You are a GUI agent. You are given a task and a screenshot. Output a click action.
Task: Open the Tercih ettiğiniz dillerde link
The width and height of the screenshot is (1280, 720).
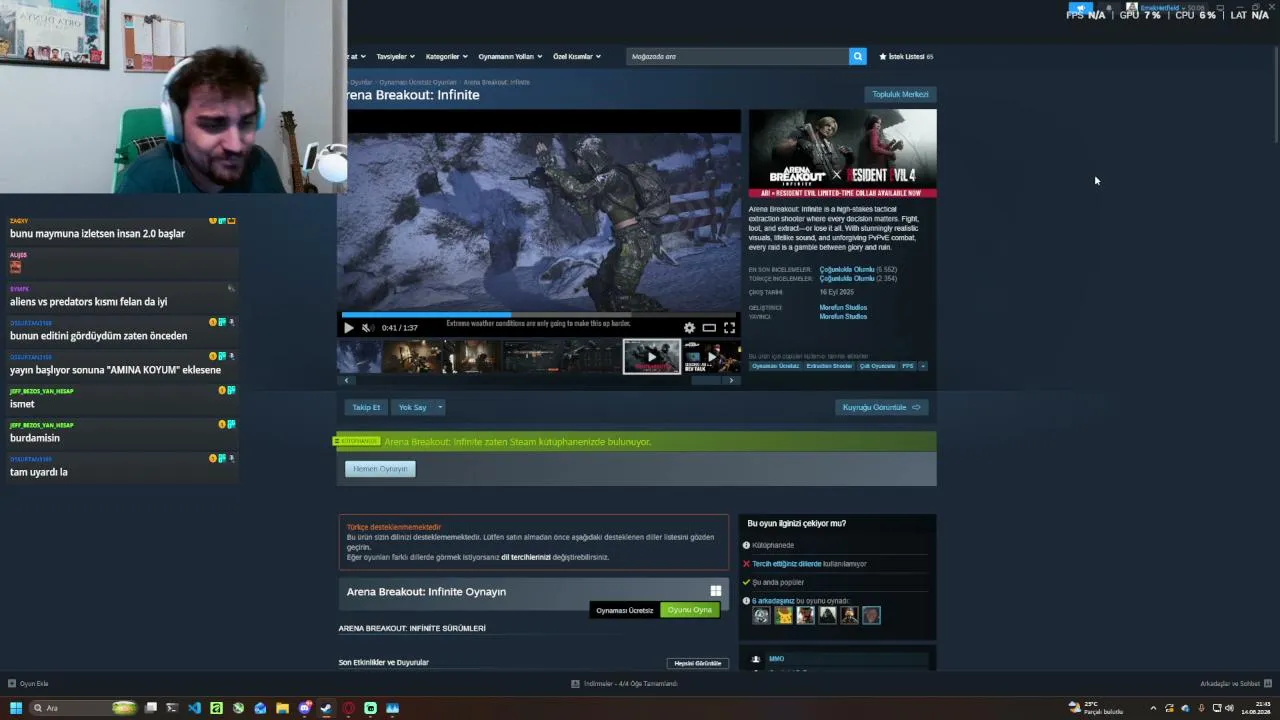tap(786, 564)
